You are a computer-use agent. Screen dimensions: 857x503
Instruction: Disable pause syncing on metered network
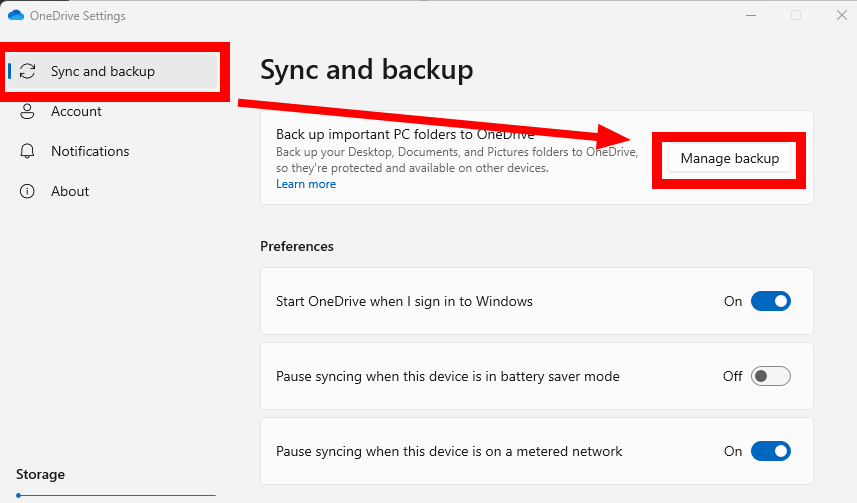tap(771, 451)
